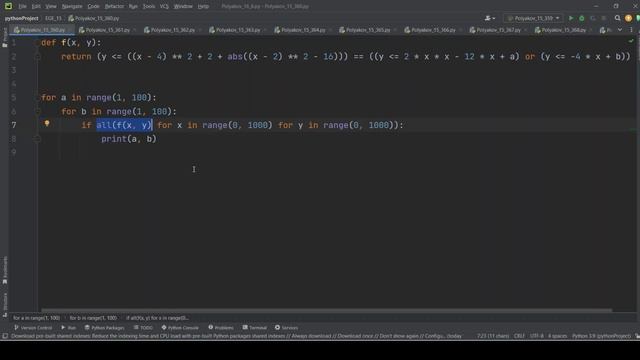The height and width of the screenshot is (360, 640).
Task: Open Python Packages tool window
Action: [104, 328]
